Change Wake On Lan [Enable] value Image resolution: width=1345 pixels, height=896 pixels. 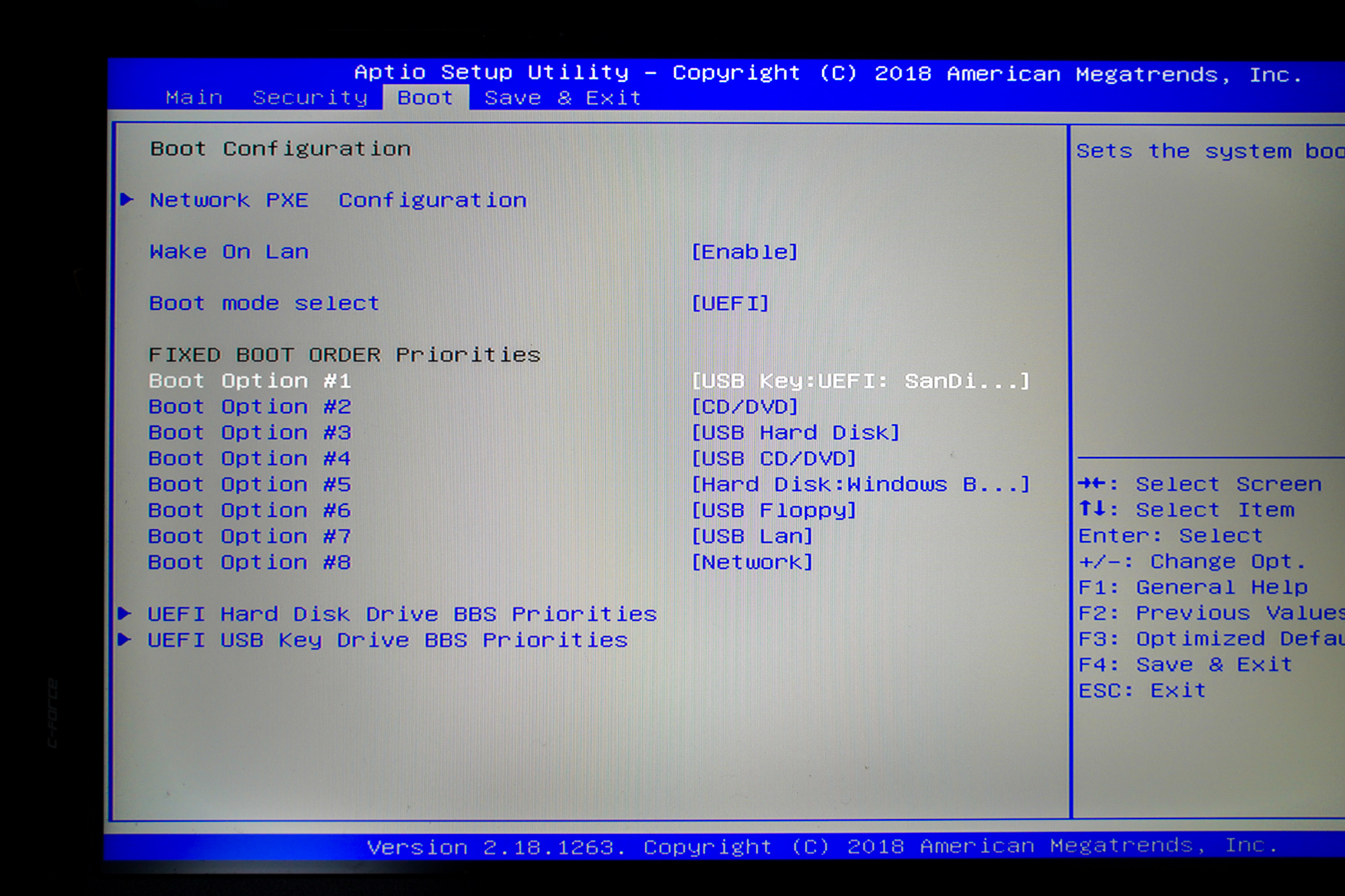(744, 252)
